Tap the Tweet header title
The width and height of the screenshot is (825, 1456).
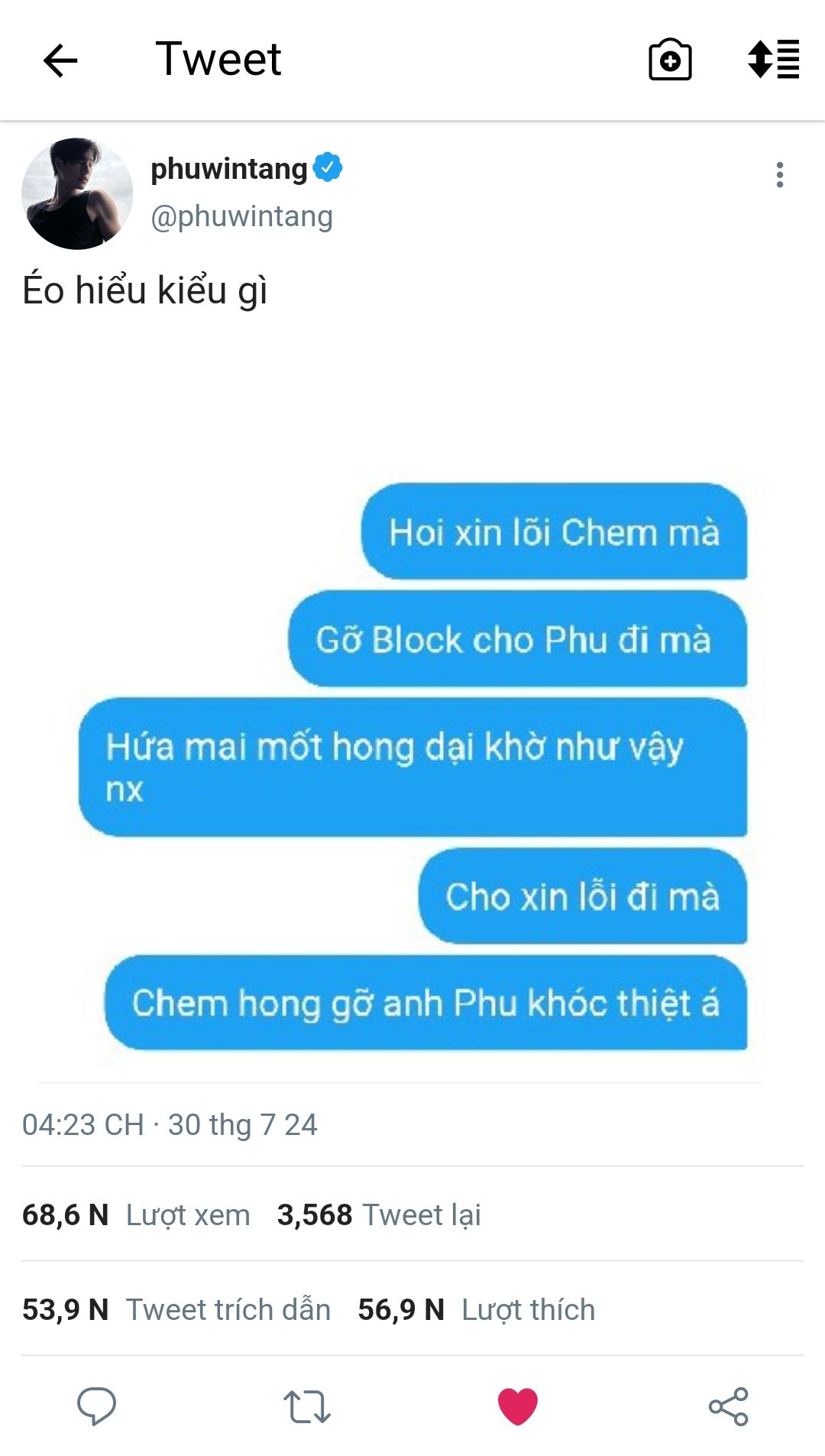coord(218,60)
